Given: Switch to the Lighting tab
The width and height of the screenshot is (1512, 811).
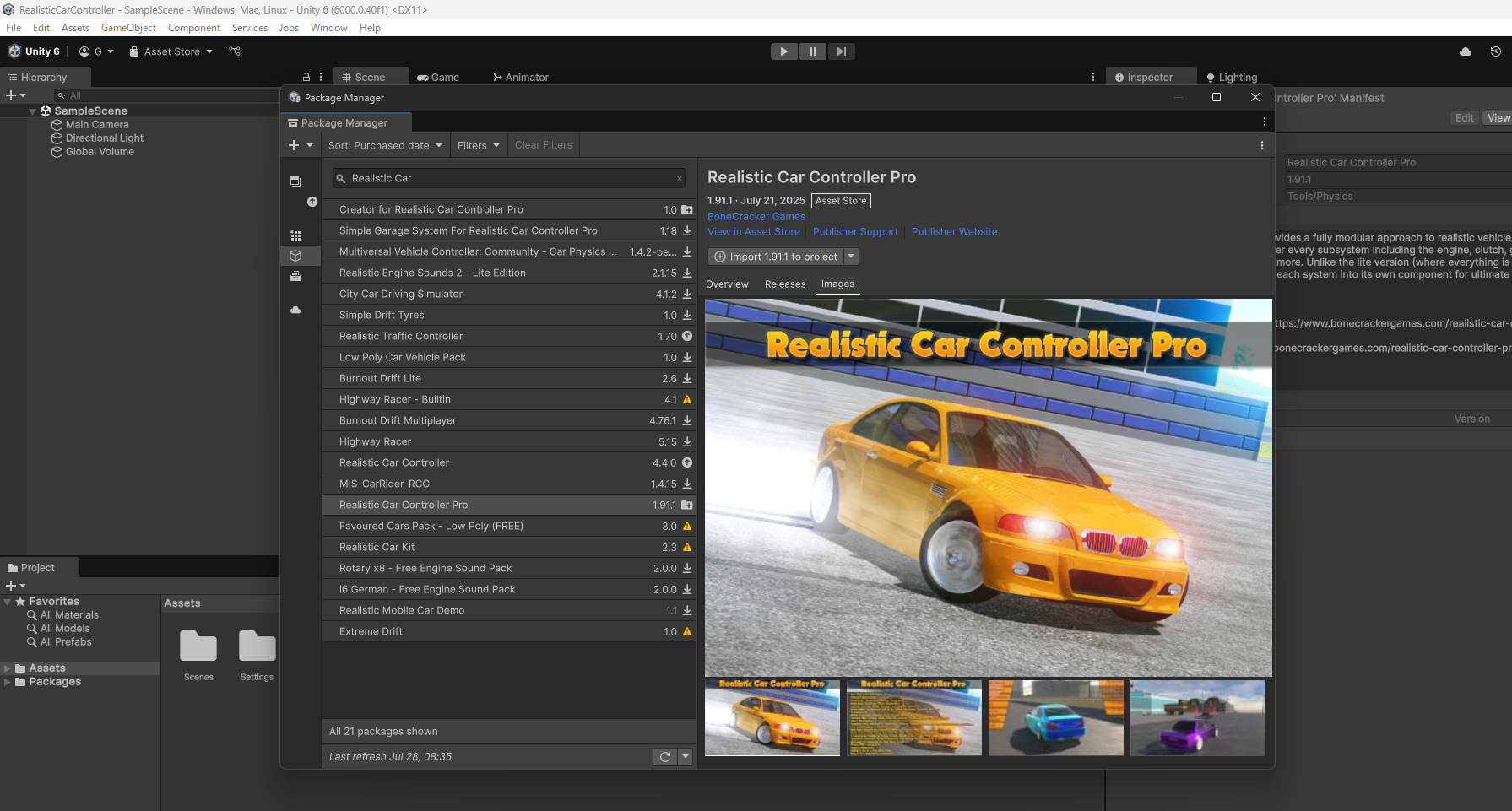Looking at the screenshot, I should pos(1232,77).
